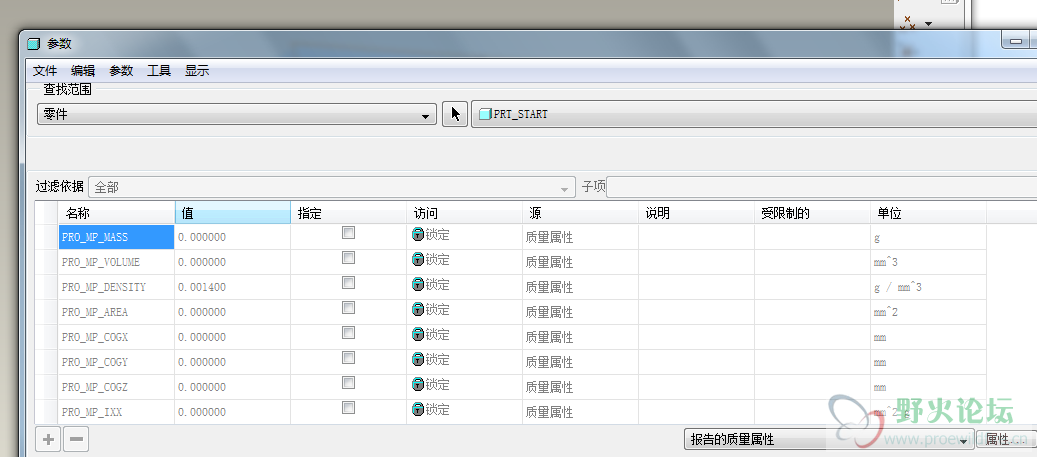
Task: Select the PRO_MP_COGX name cell
Action: tap(116, 337)
